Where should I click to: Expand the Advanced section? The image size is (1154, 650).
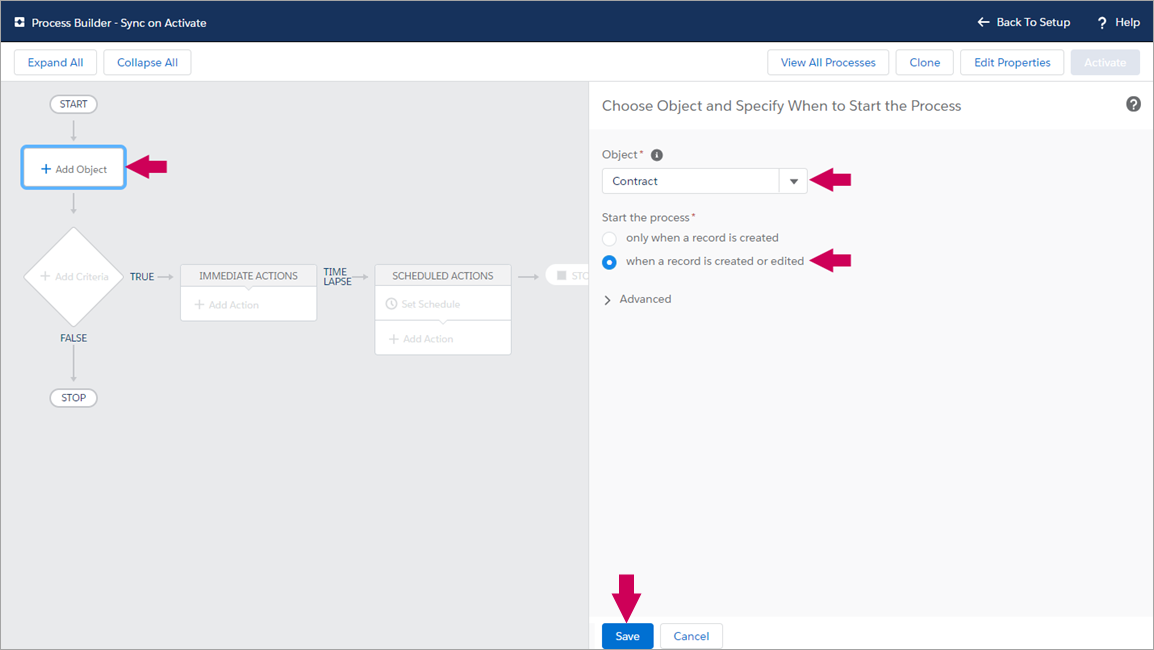click(x=608, y=300)
